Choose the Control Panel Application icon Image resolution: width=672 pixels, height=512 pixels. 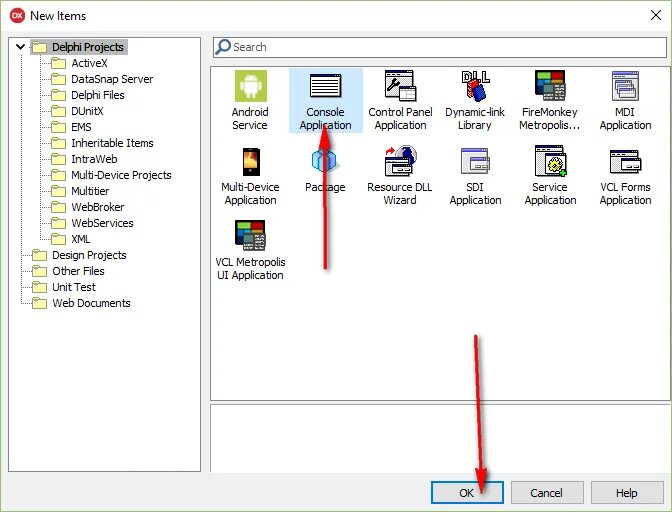(400, 86)
